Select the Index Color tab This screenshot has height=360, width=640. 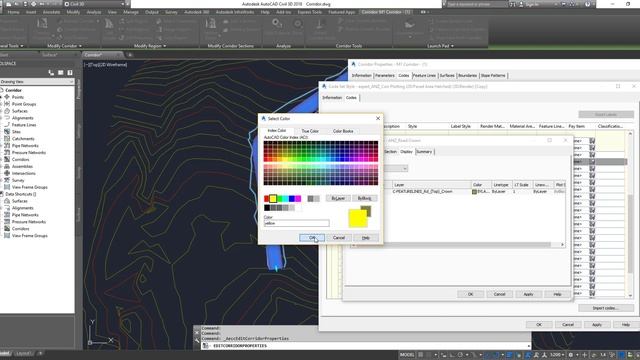coord(277,131)
